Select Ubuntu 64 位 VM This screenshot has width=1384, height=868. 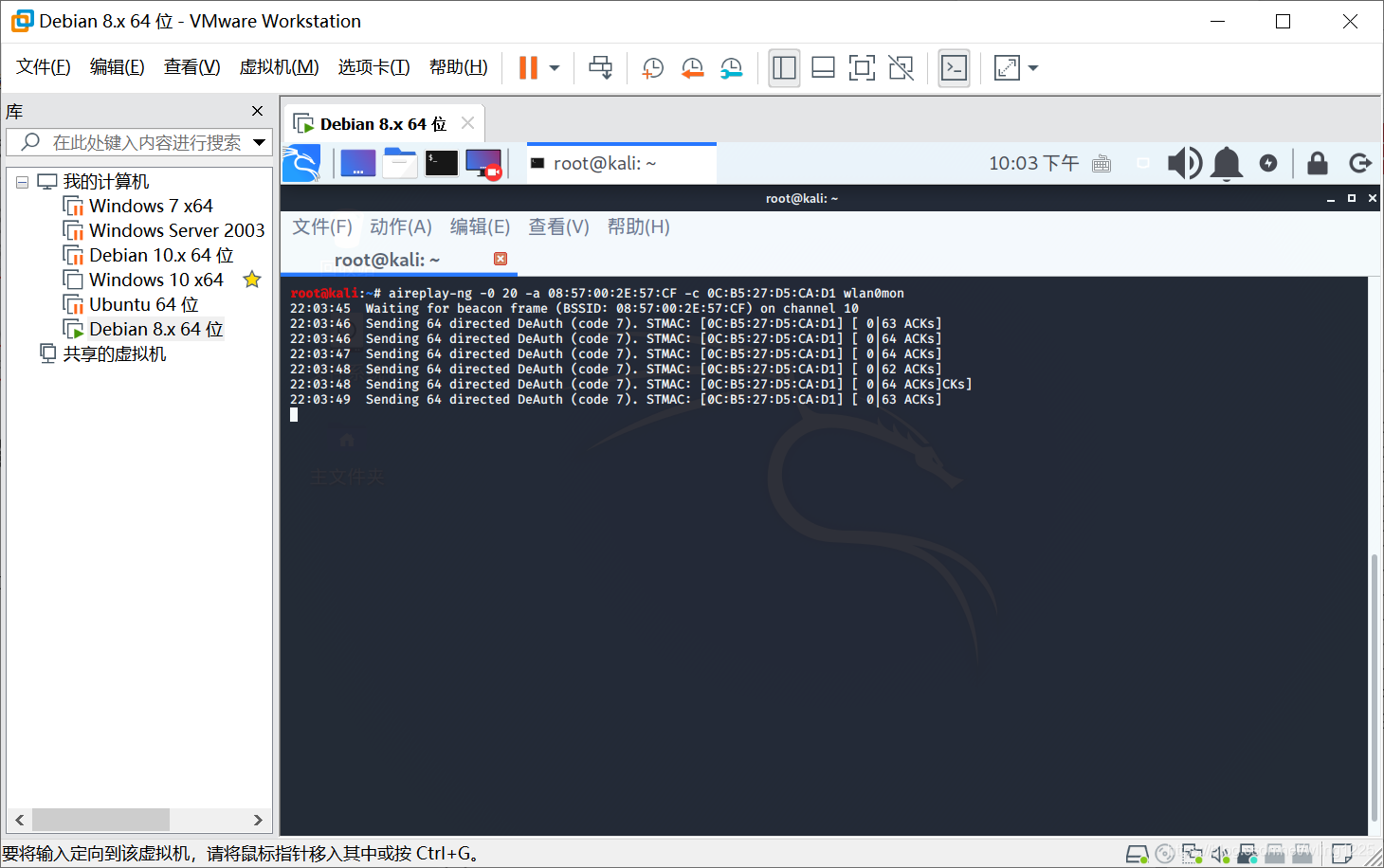tap(144, 304)
